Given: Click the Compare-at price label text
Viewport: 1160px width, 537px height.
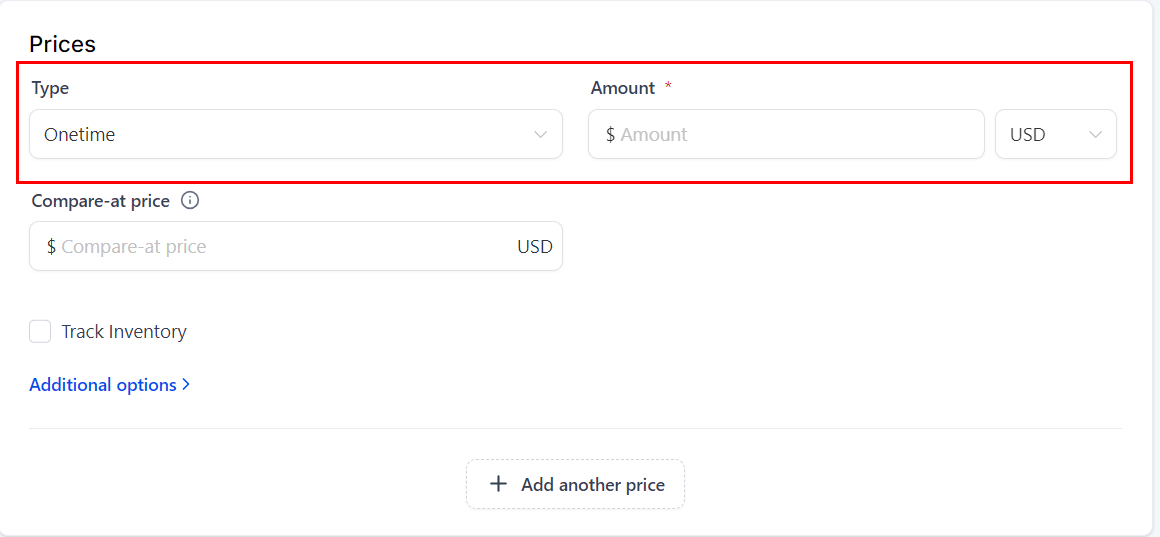Looking at the screenshot, I should (x=100, y=200).
